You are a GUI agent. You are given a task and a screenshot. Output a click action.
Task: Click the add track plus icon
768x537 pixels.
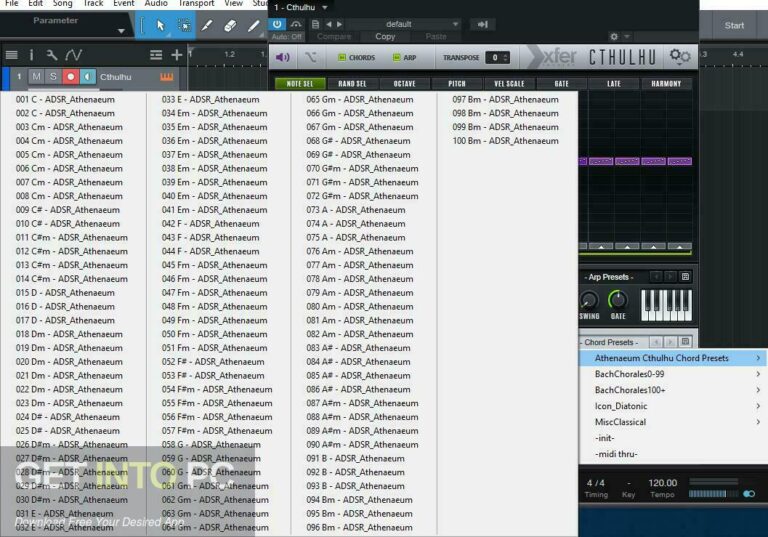pyautogui.click(x=177, y=55)
